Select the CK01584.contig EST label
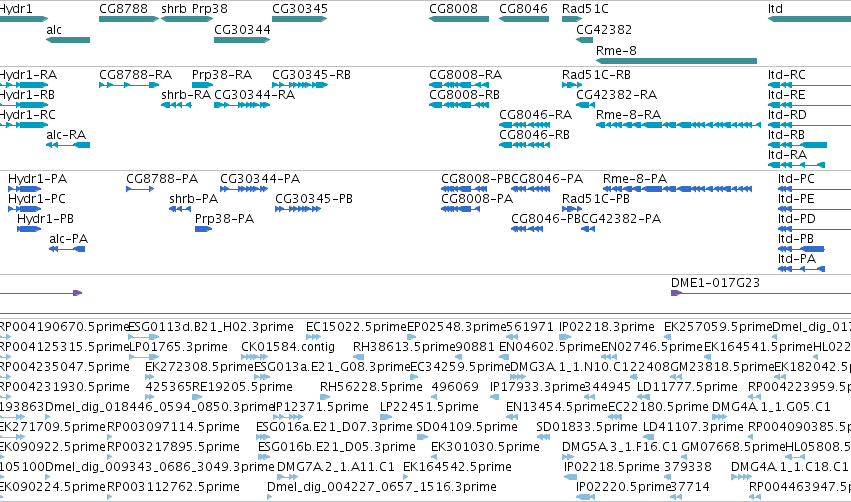851x502 pixels. click(288, 347)
